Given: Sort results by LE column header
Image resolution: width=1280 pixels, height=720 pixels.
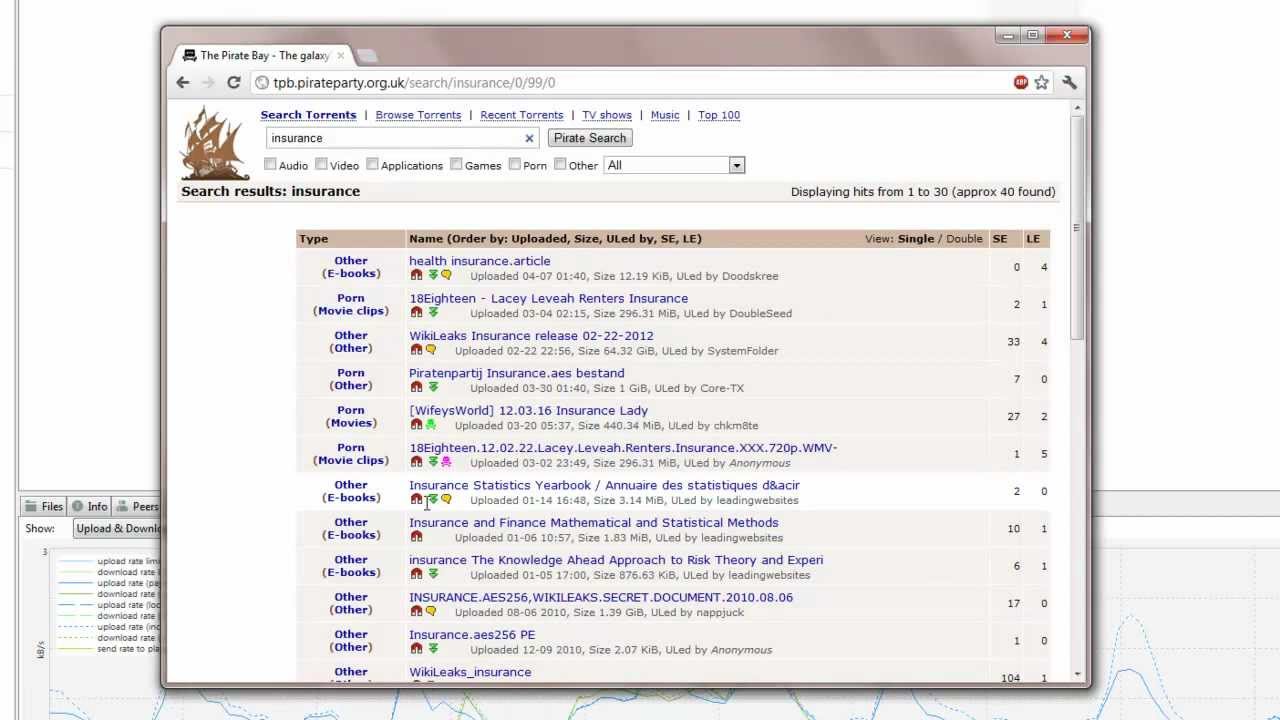Looking at the screenshot, I should 1033,239.
